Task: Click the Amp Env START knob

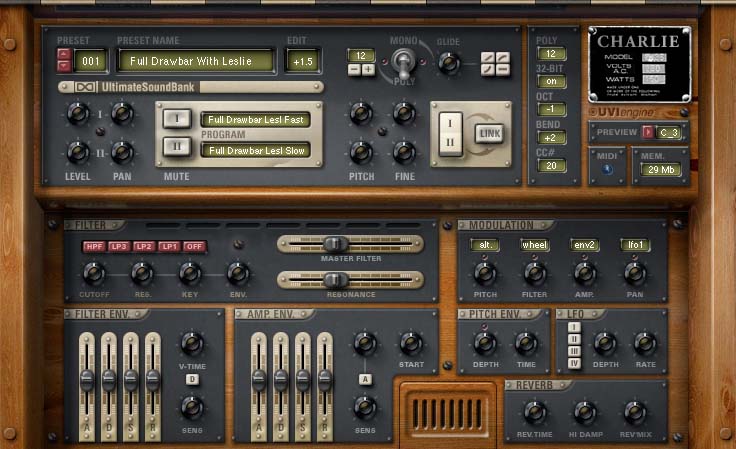Action: tap(411, 344)
